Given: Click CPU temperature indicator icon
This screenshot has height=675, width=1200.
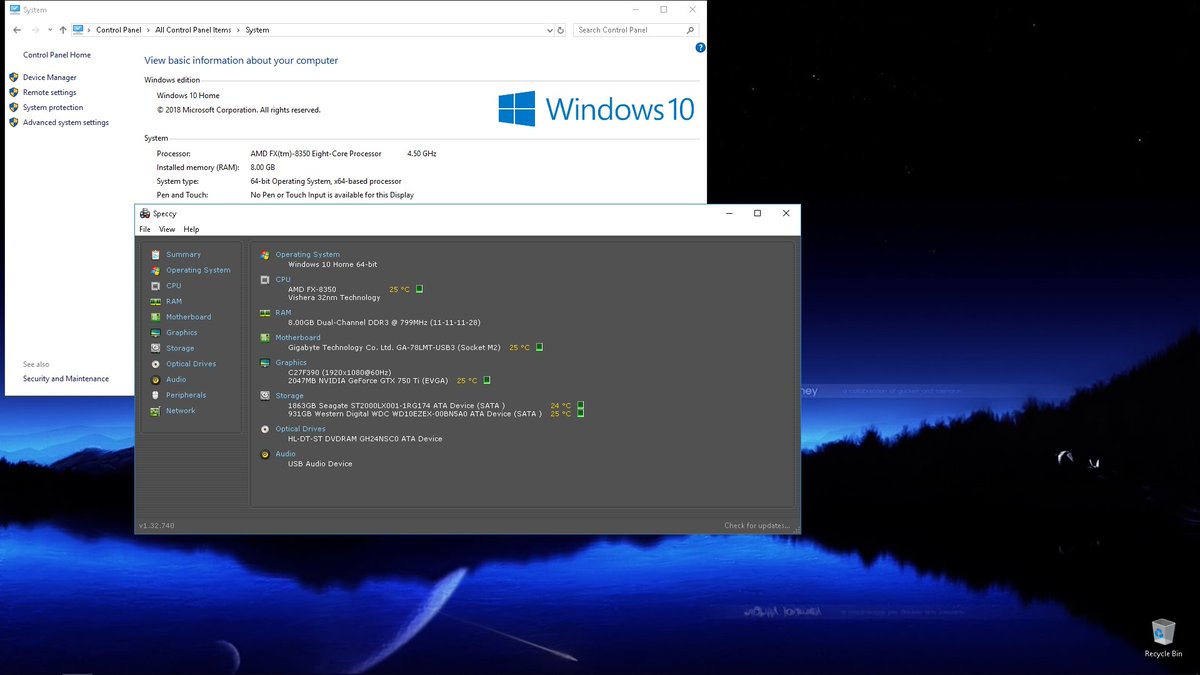Looking at the screenshot, I should click(x=420, y=289).
